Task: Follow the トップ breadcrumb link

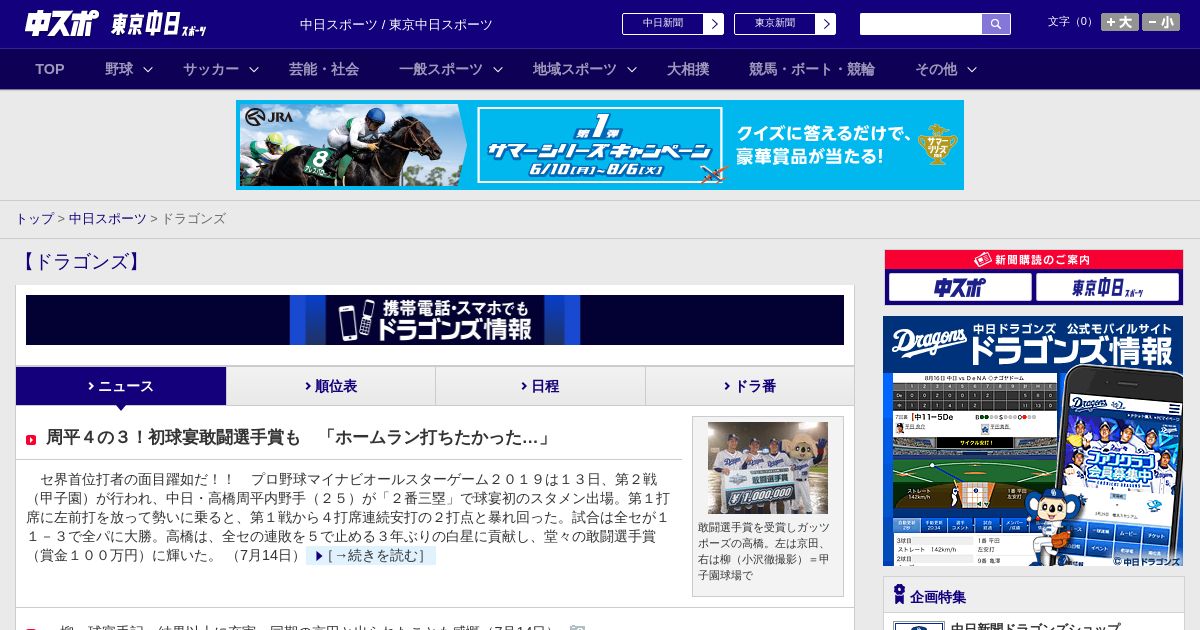Action: point(35,218)
